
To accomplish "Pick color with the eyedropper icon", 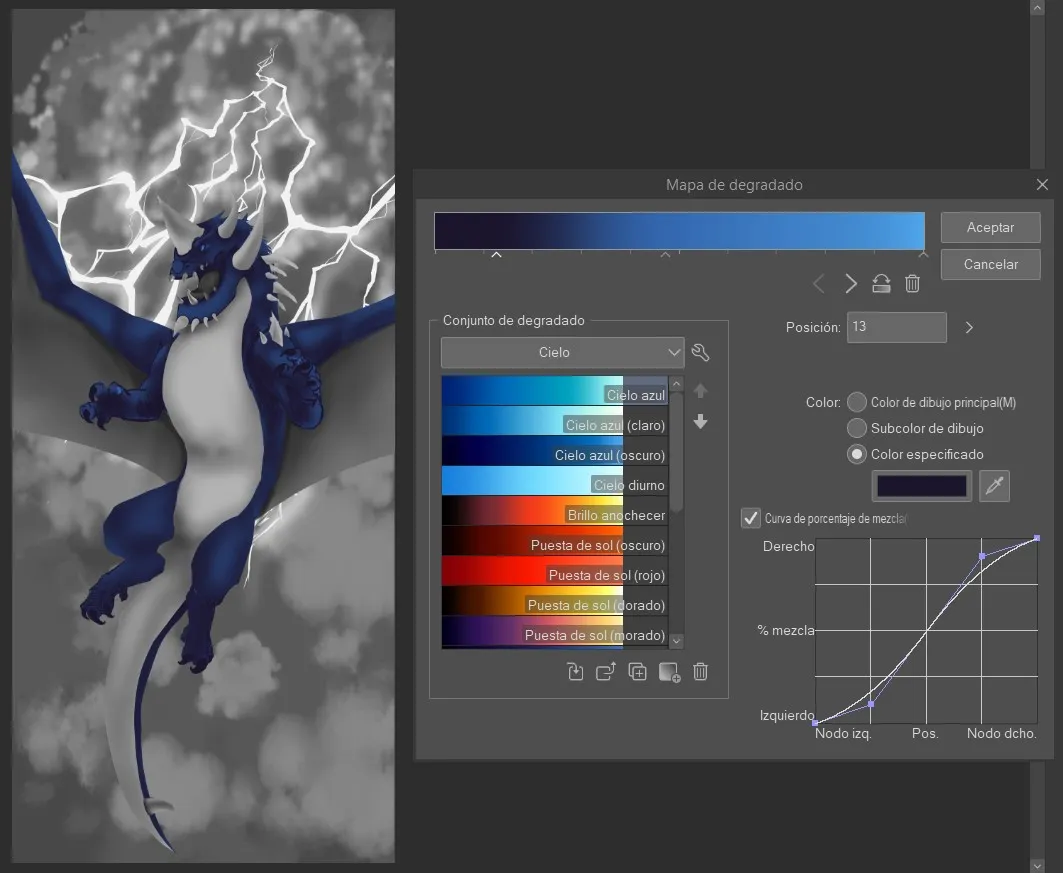I will point(994,486).
